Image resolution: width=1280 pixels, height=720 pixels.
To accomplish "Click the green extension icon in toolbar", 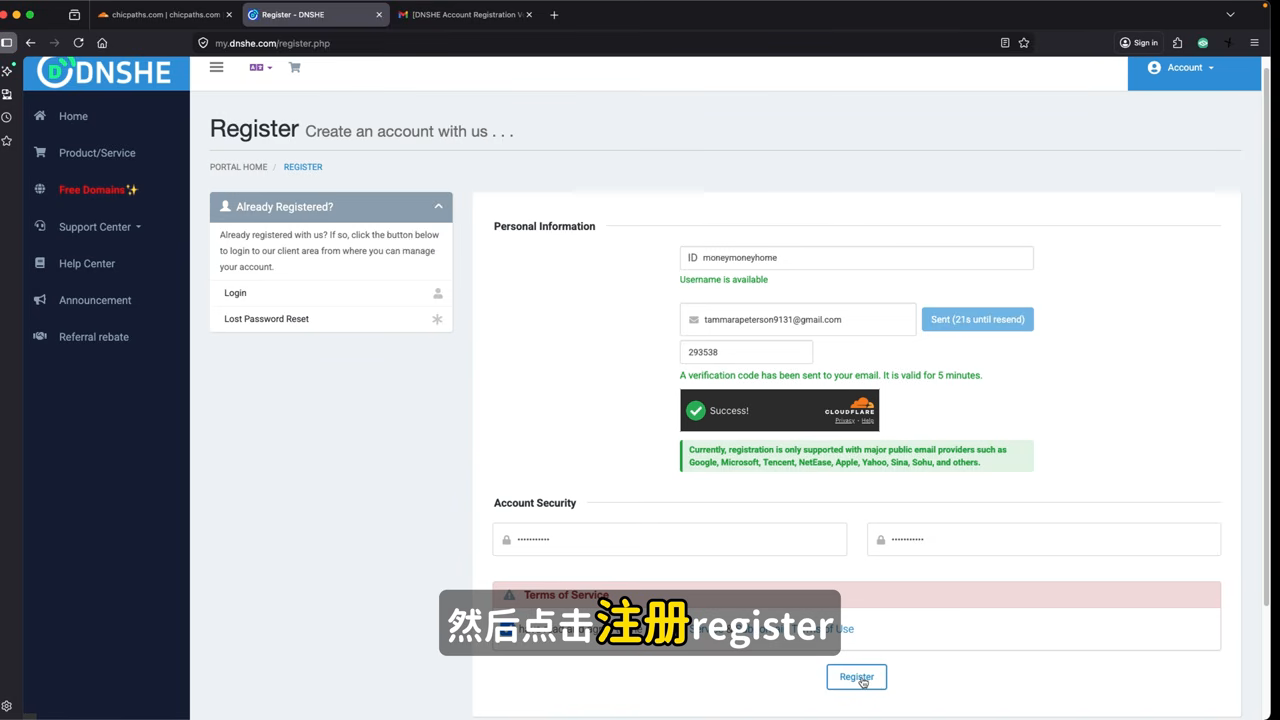I will pos(1203,43).
